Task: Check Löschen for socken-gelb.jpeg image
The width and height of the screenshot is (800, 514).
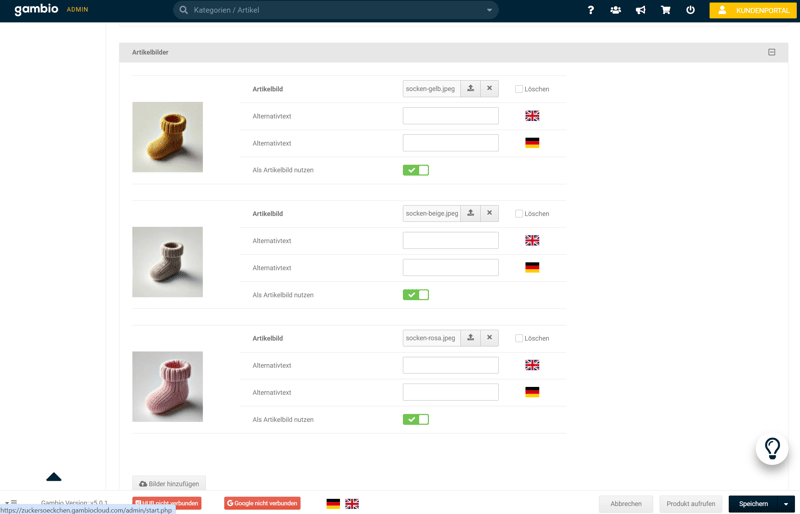Action: (x=519, y=89)
